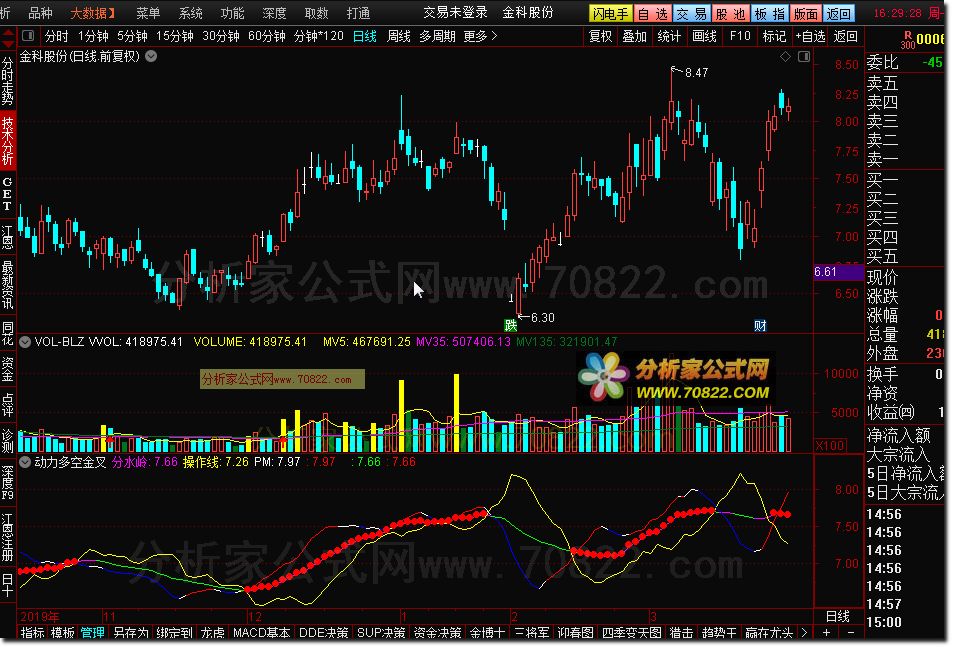Click the 板指 button
This screenshot has width=953, height=647.
[x=769, y=13]
